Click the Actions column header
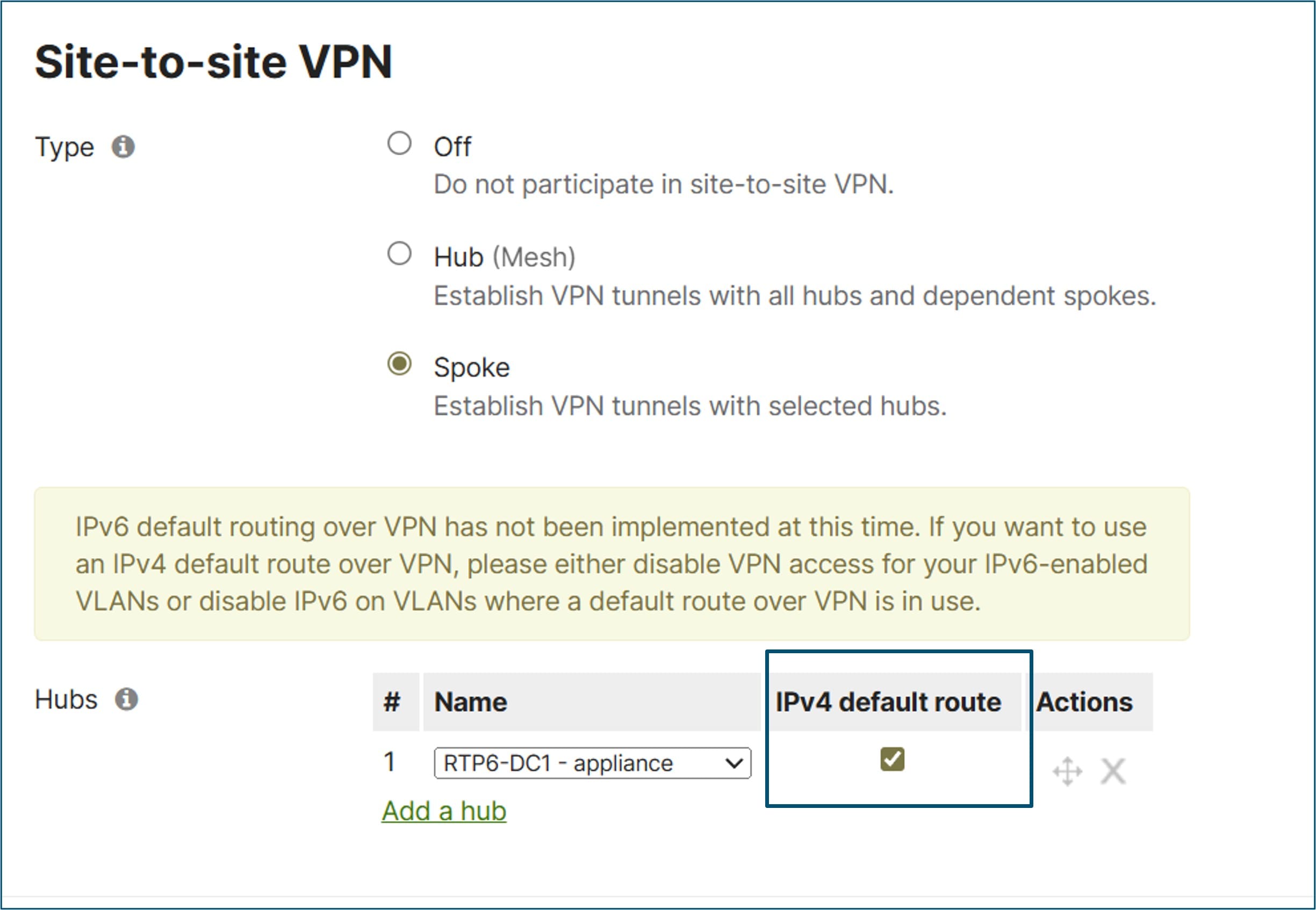The width and height of the screenshot is (1316, 910). (1084, 702)
